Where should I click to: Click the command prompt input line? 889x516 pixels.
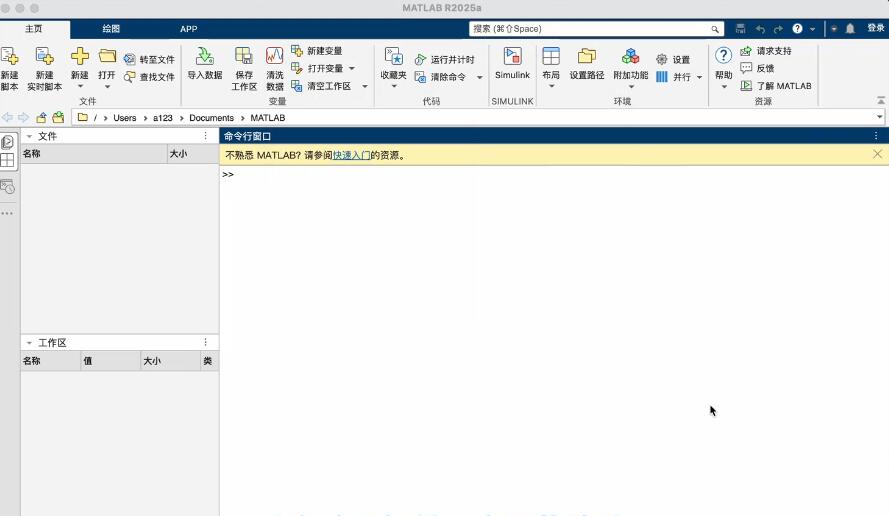553,175
